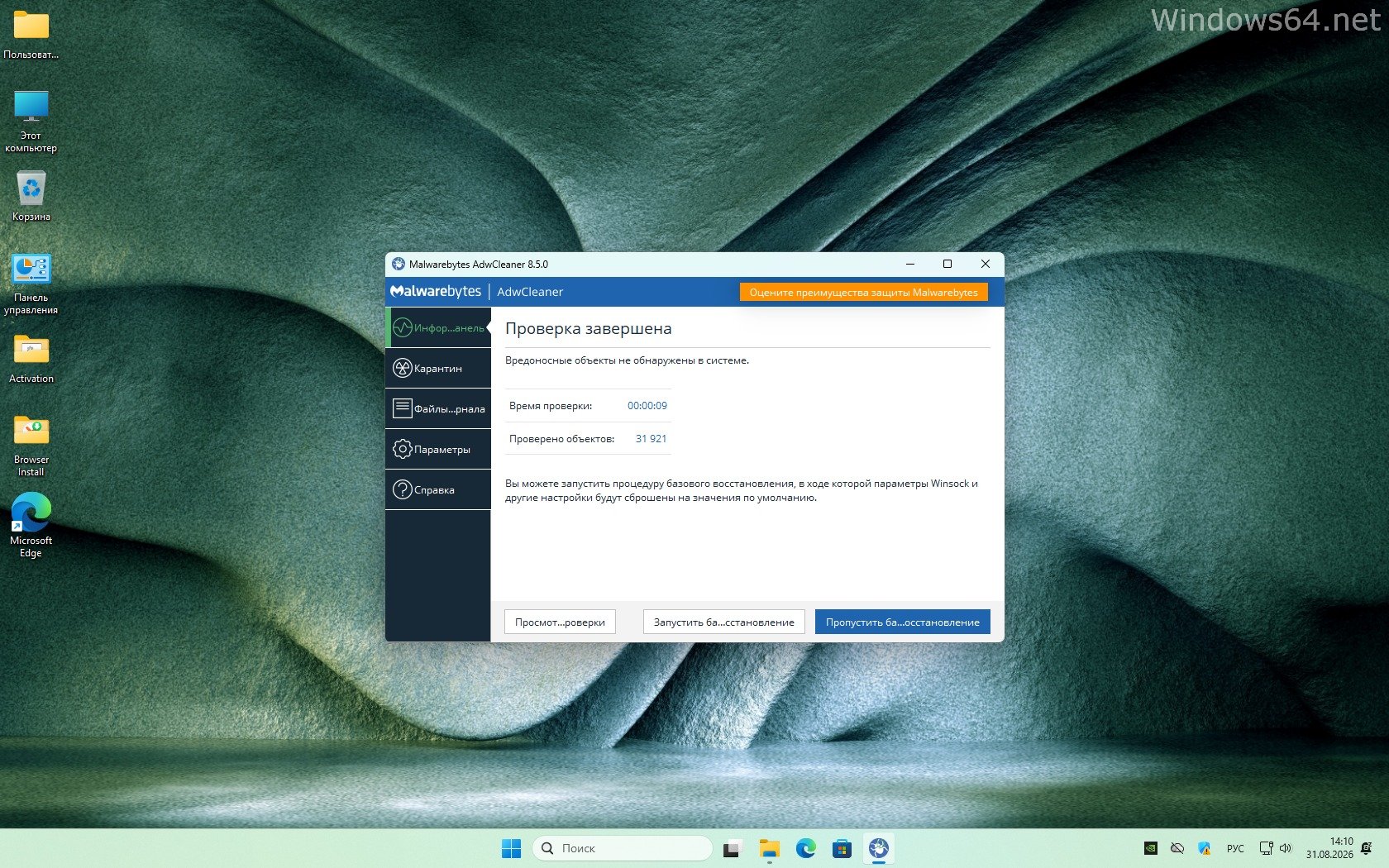Click the taskbar Поиск search field
Viewport: 1389px width, 868px height.
pos(622,848)
